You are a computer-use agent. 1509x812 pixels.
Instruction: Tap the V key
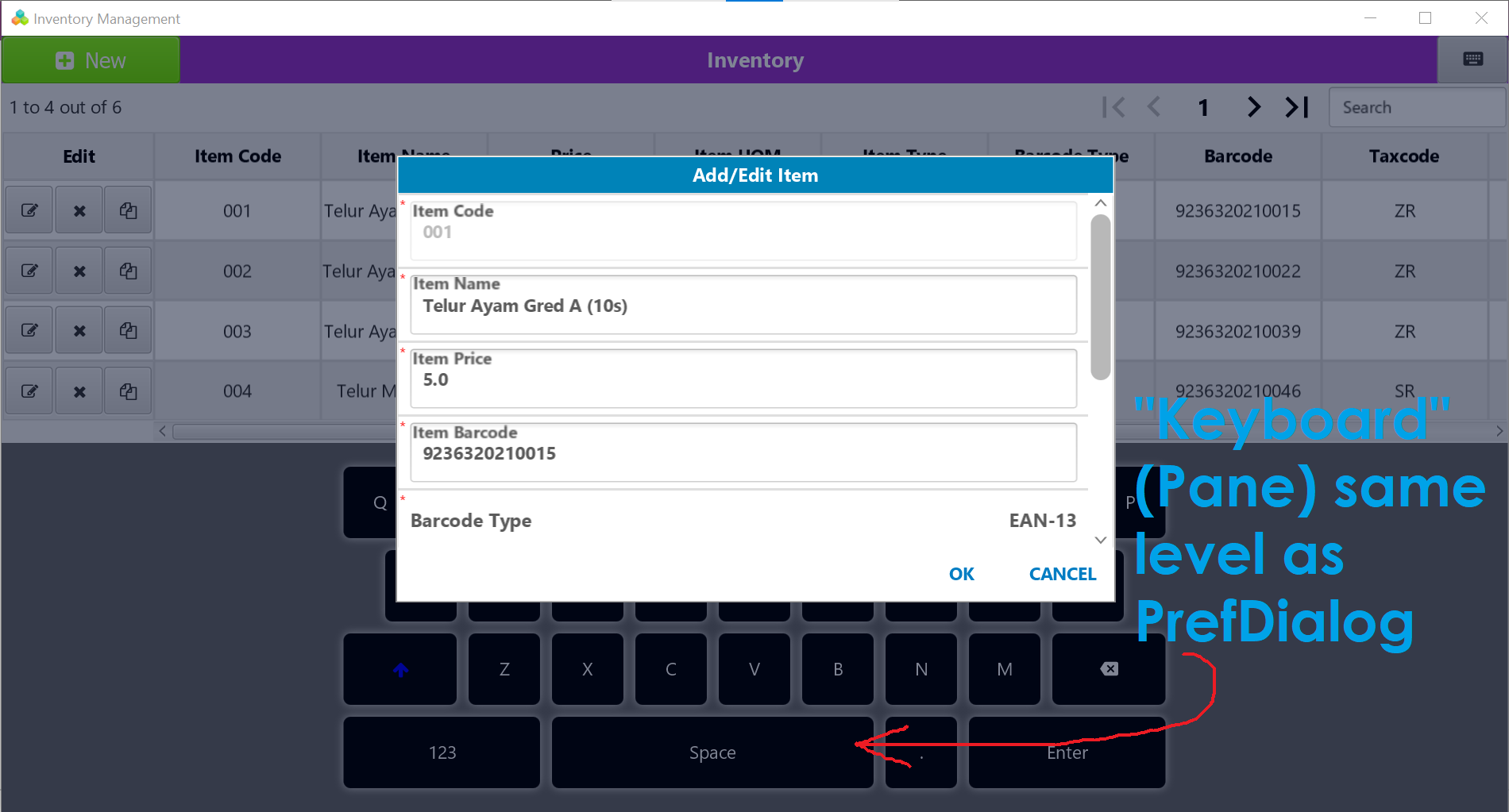[x=754, y=669]
